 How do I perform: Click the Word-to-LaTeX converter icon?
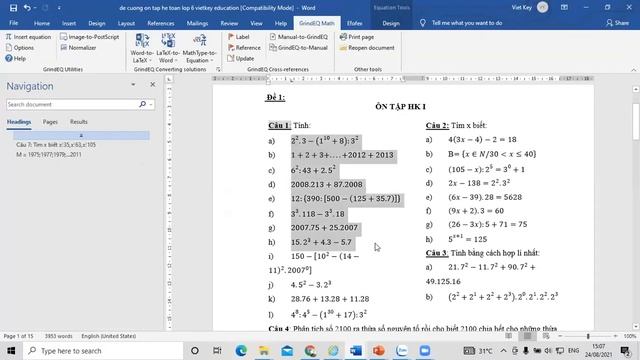pyautogui.click(x=142, y=40)
